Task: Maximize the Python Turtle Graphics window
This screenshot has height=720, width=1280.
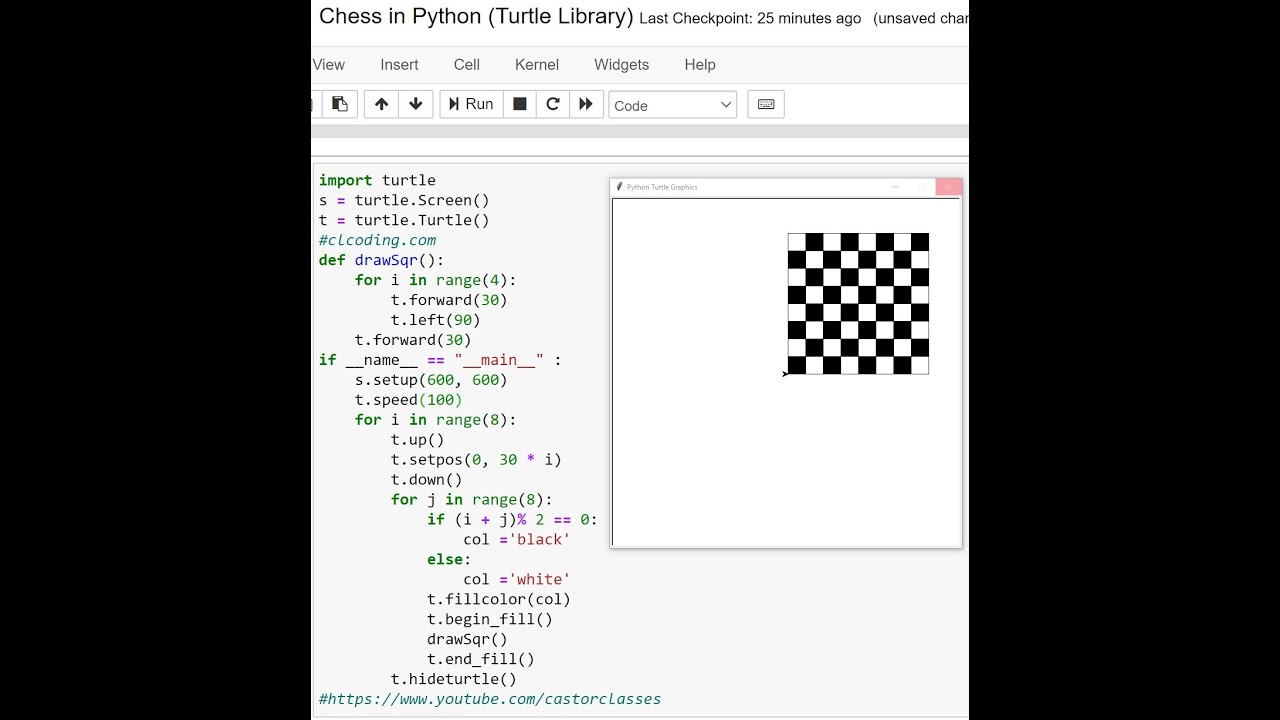Action: pos(921,187)
